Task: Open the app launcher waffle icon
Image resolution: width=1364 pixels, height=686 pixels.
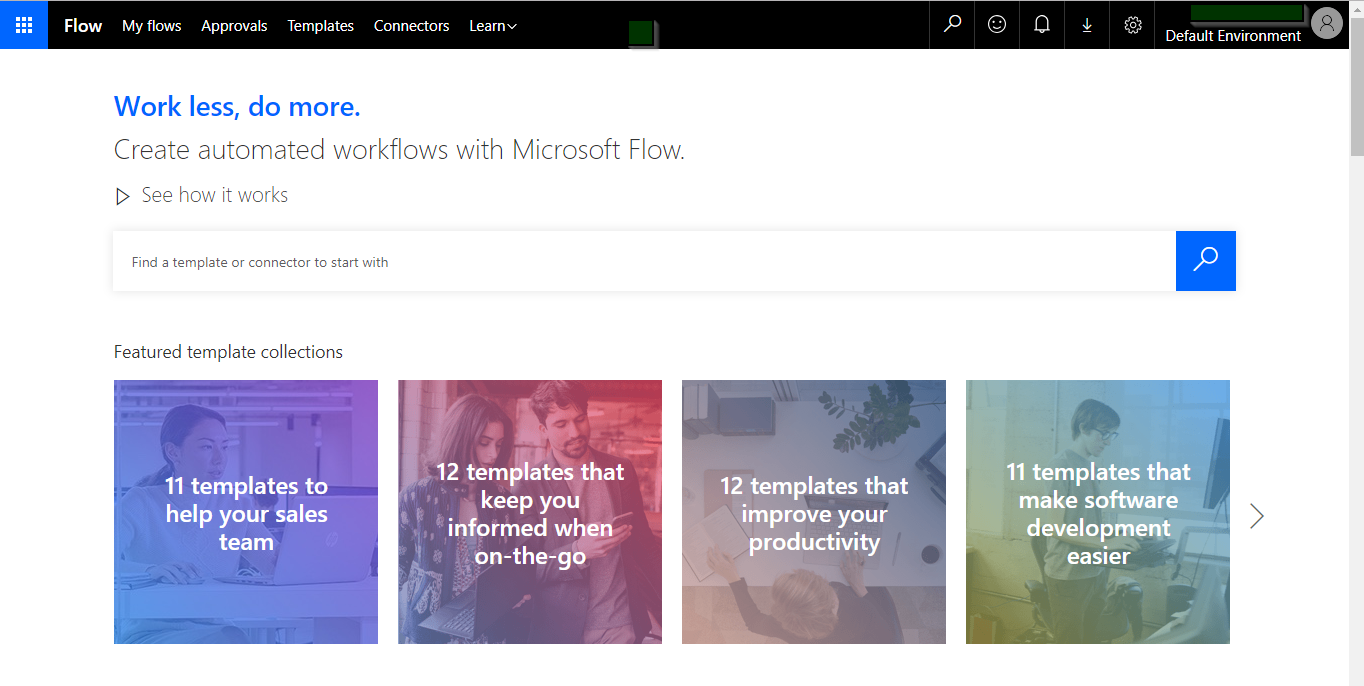Action: 24,25
